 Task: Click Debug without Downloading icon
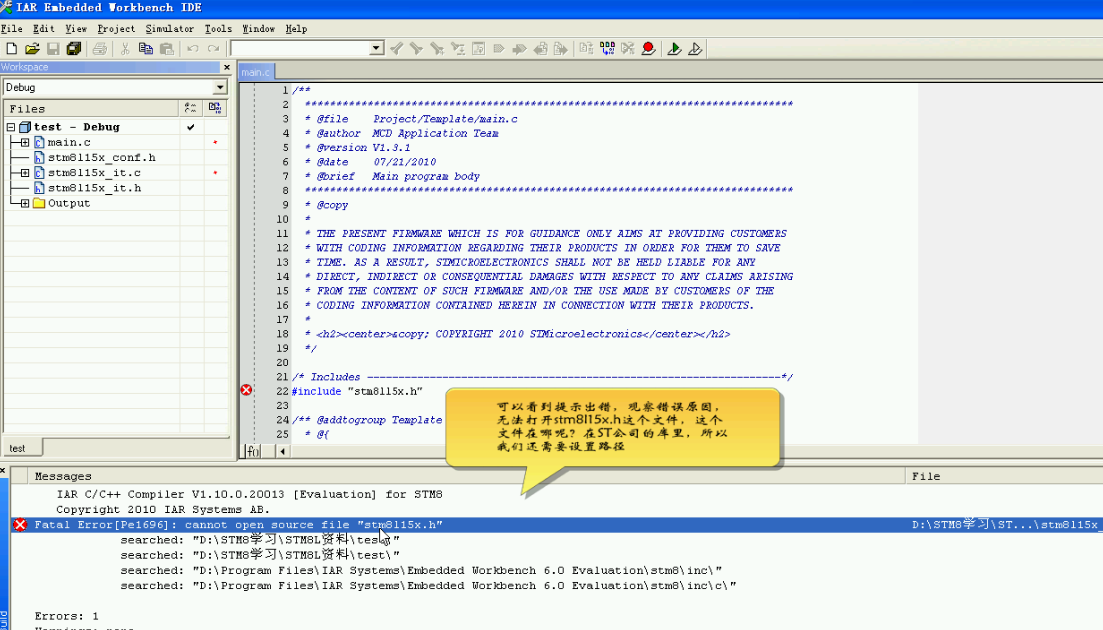pyautogui.click(x=695, y=49)
